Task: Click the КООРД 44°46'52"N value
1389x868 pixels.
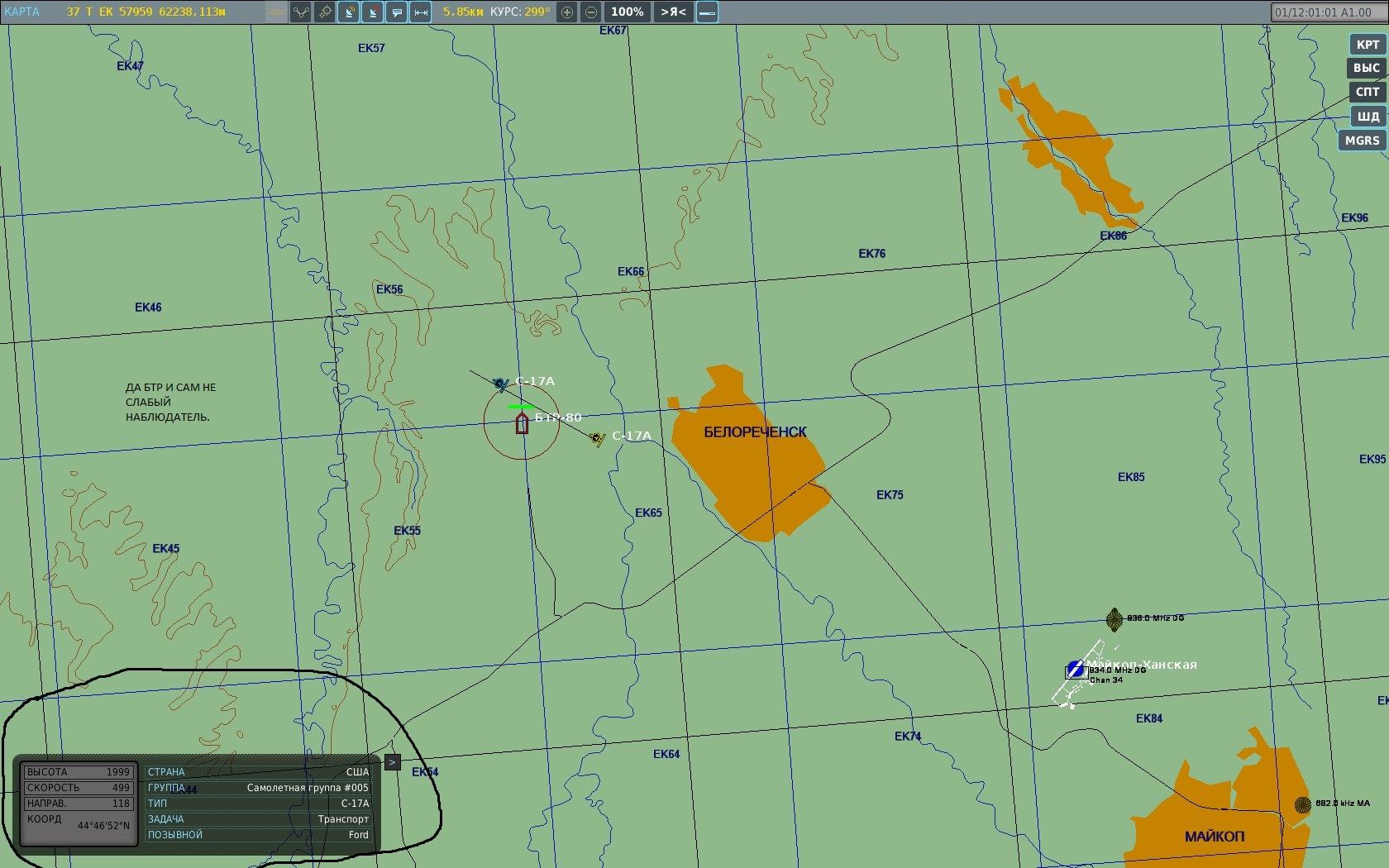Action: (x=103, y=826)
